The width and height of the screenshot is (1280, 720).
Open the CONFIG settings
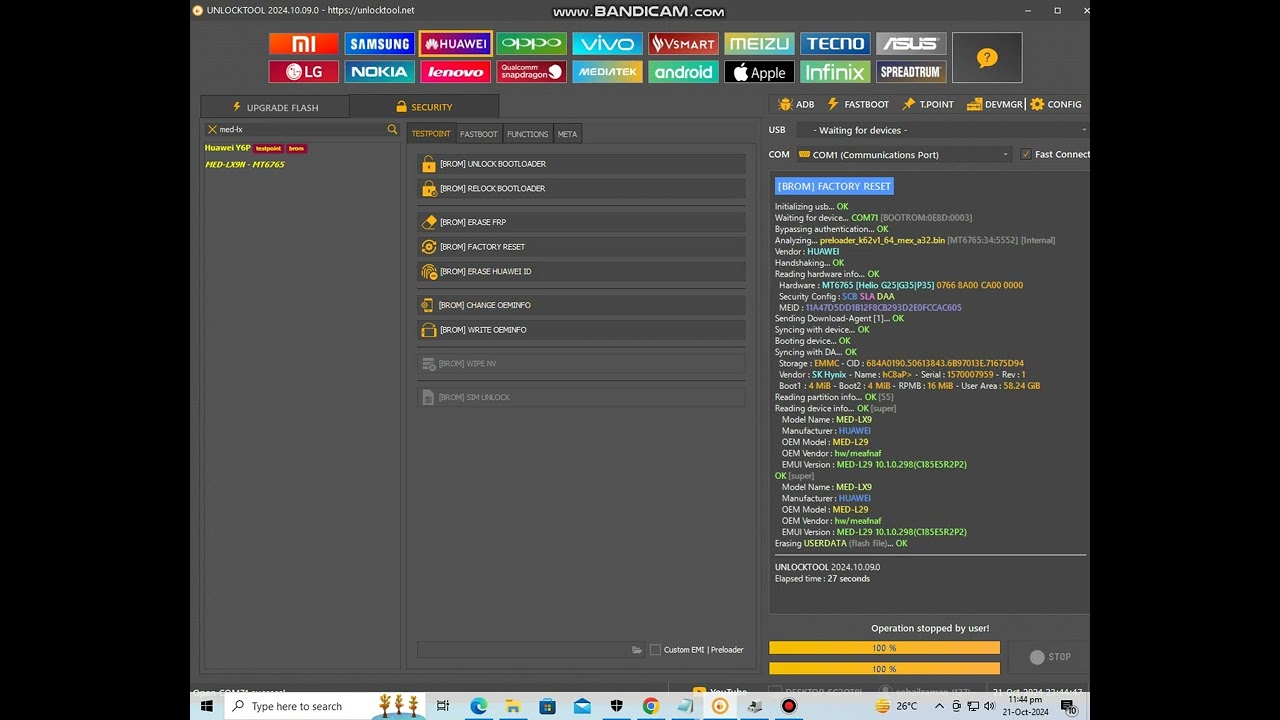[1056, 104]
